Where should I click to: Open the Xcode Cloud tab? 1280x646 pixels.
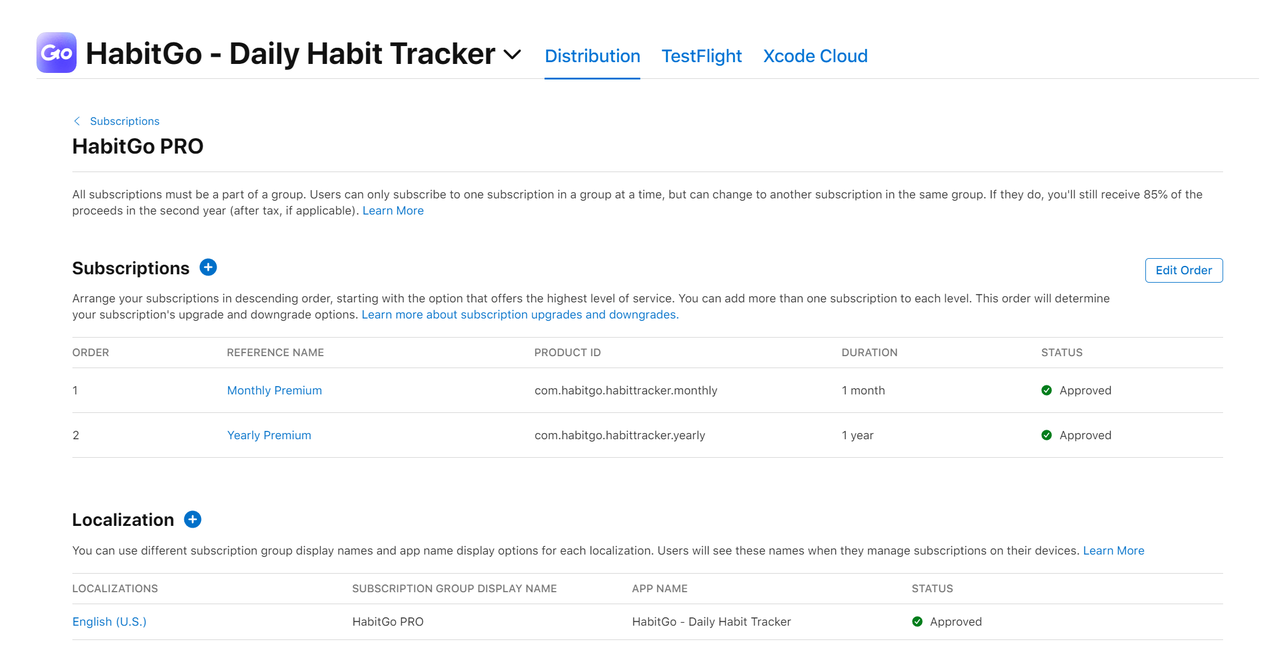tap(815, 56)
